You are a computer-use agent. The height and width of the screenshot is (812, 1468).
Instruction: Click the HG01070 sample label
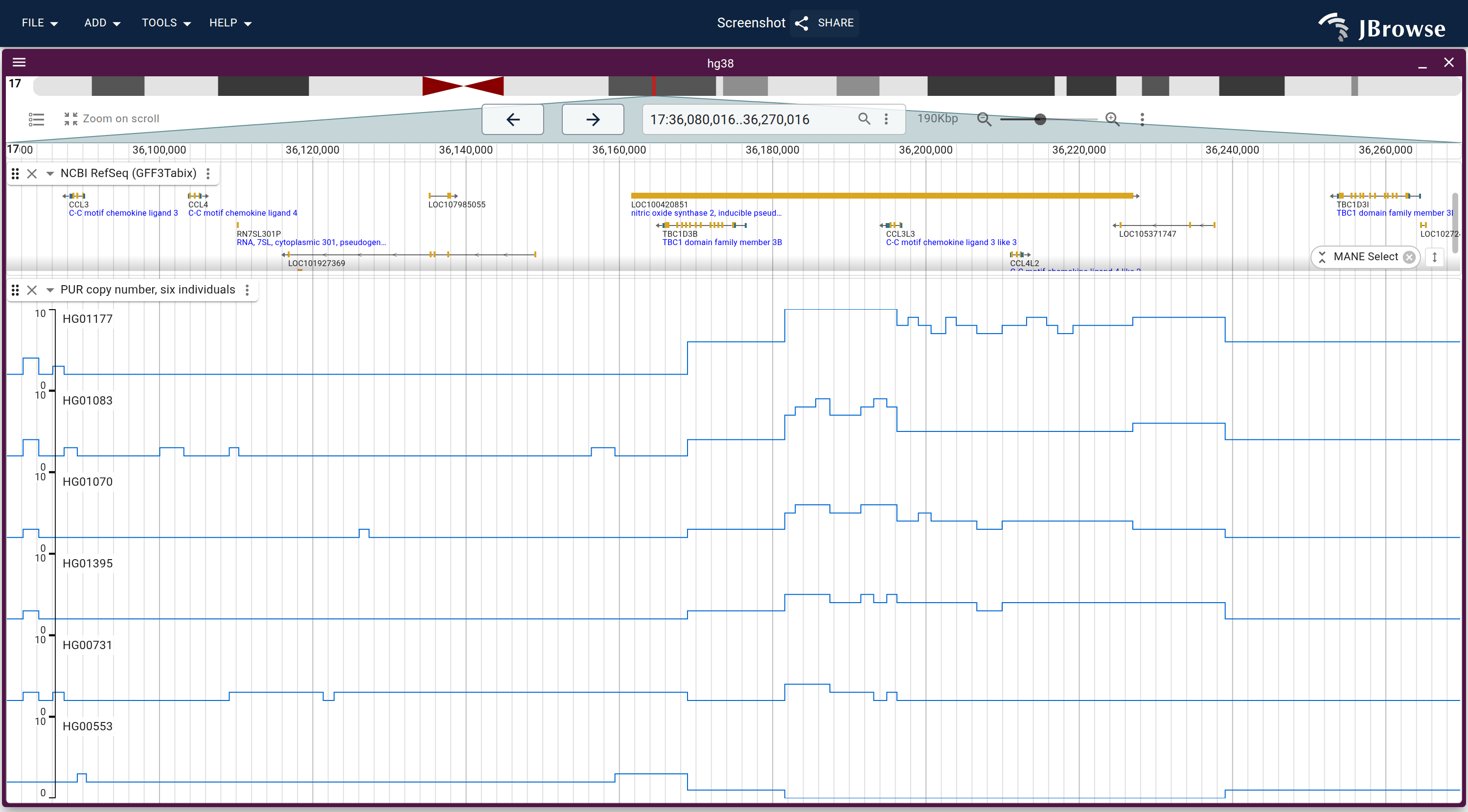pos(88,482)
